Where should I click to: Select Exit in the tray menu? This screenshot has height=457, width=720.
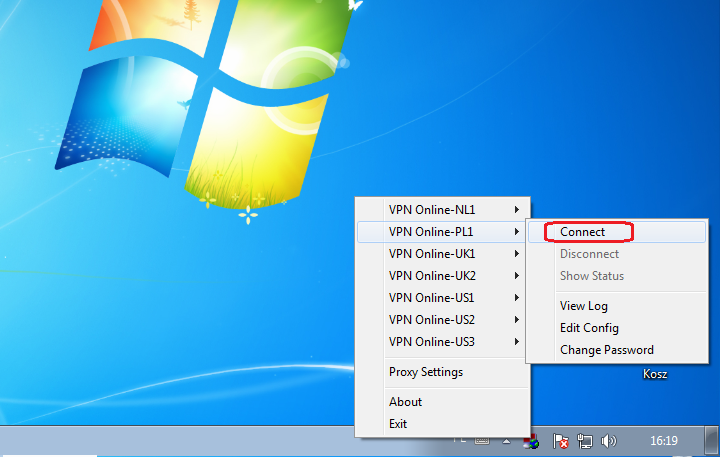point(443,424)
